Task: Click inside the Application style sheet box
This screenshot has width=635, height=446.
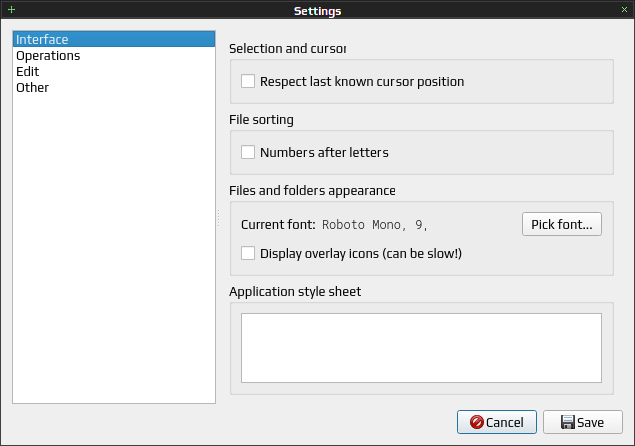Action: tap(420, 347)
